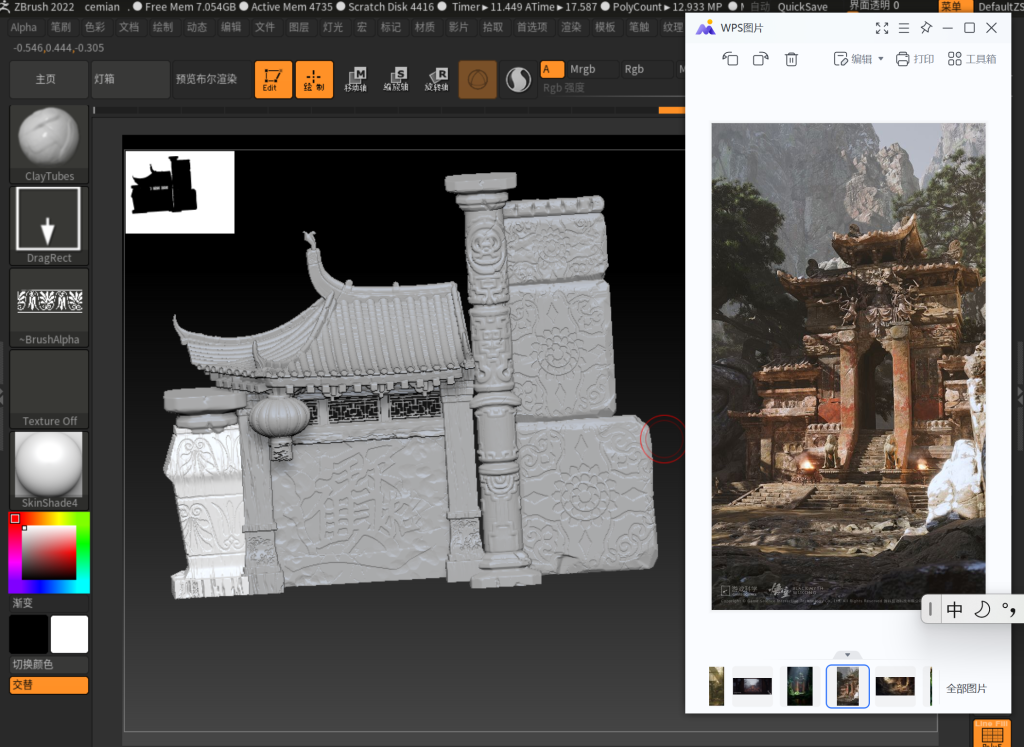Open the ClayTubes brush picker
This screenshot has height=747, width=1024.
49,144
